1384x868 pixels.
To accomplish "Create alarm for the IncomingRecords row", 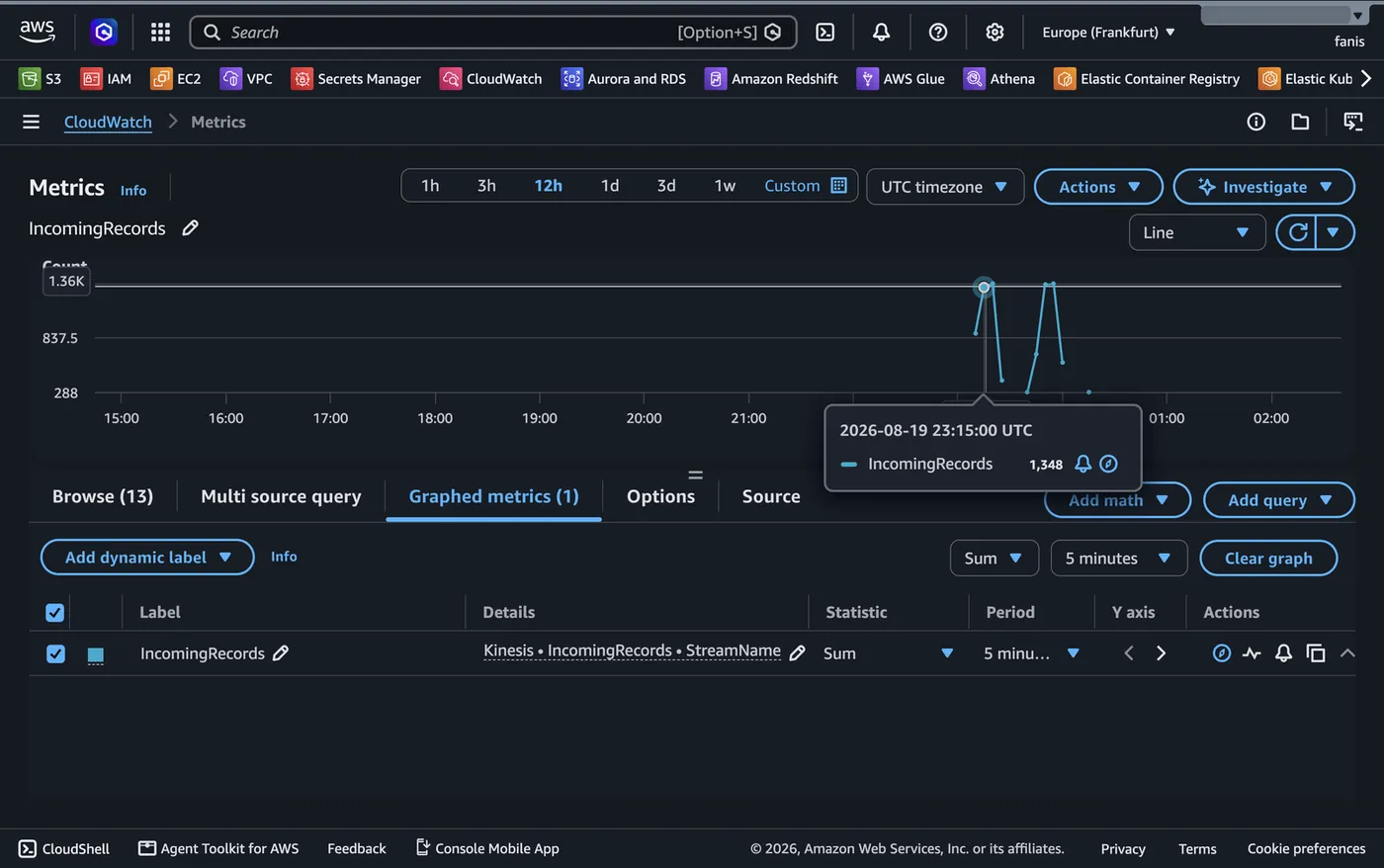I will coord(1283,653).
